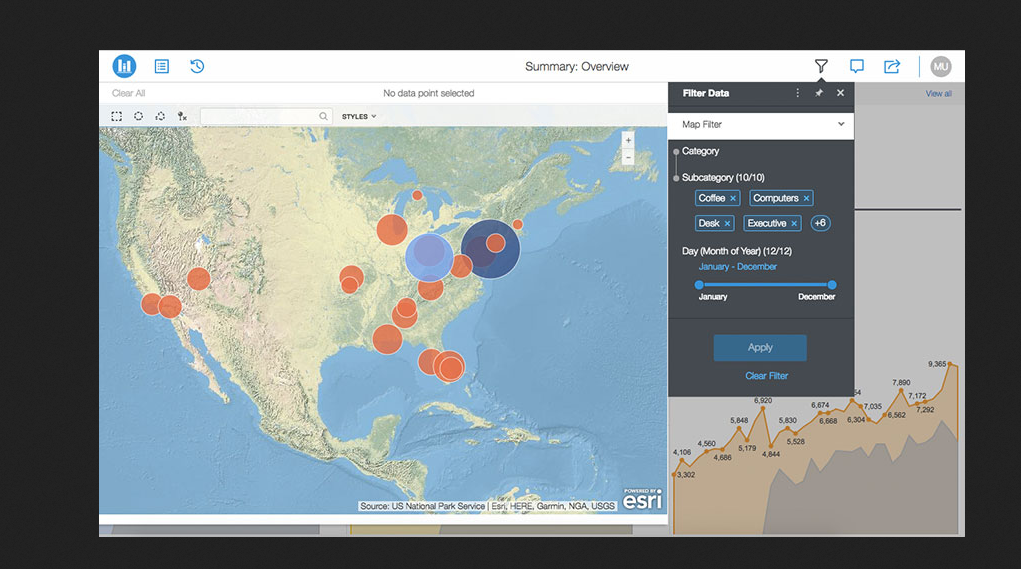The width and height of the screenshot is (1021, 569).
Task: Remove the Coffee subcategory chip
Action: point(733,198)
